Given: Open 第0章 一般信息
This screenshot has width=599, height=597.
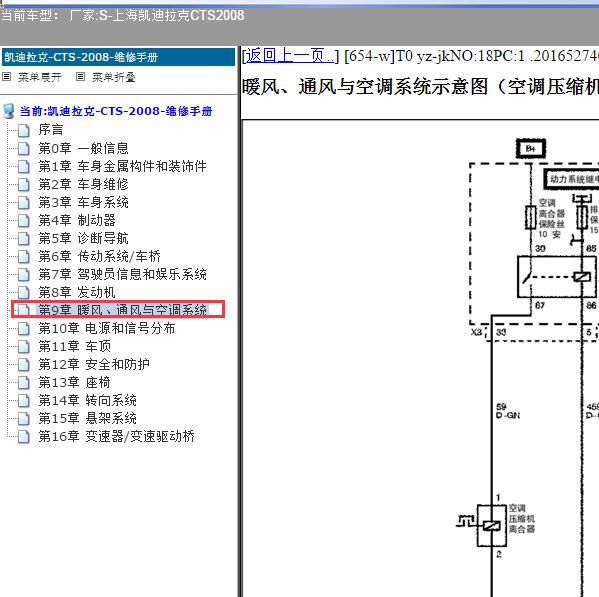Looking at the screenshot, I should pyautogui.click(x=83, y=148).
